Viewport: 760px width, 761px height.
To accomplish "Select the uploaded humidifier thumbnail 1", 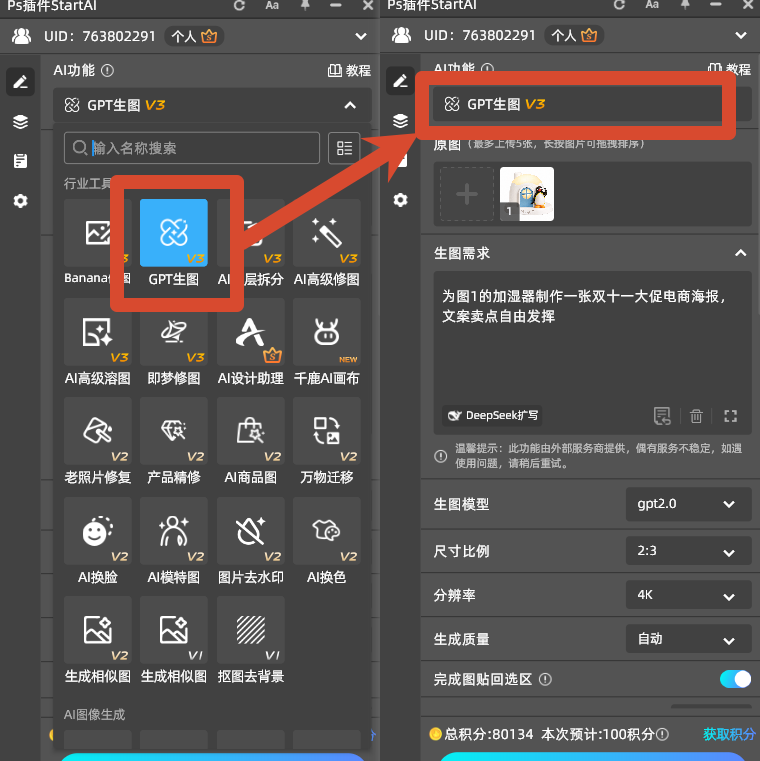I will (527, 194).
